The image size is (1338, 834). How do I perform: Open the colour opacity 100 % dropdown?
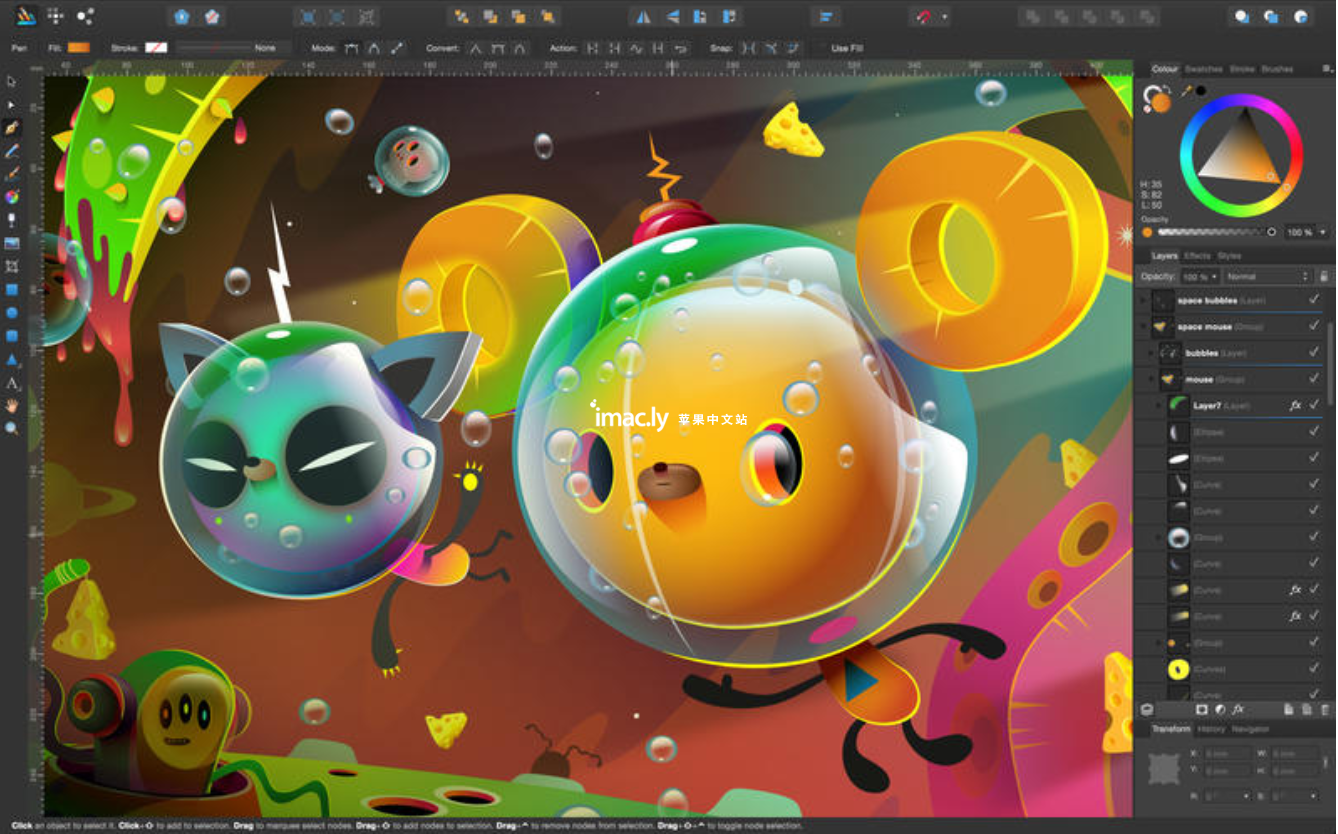coord(1308,232)
